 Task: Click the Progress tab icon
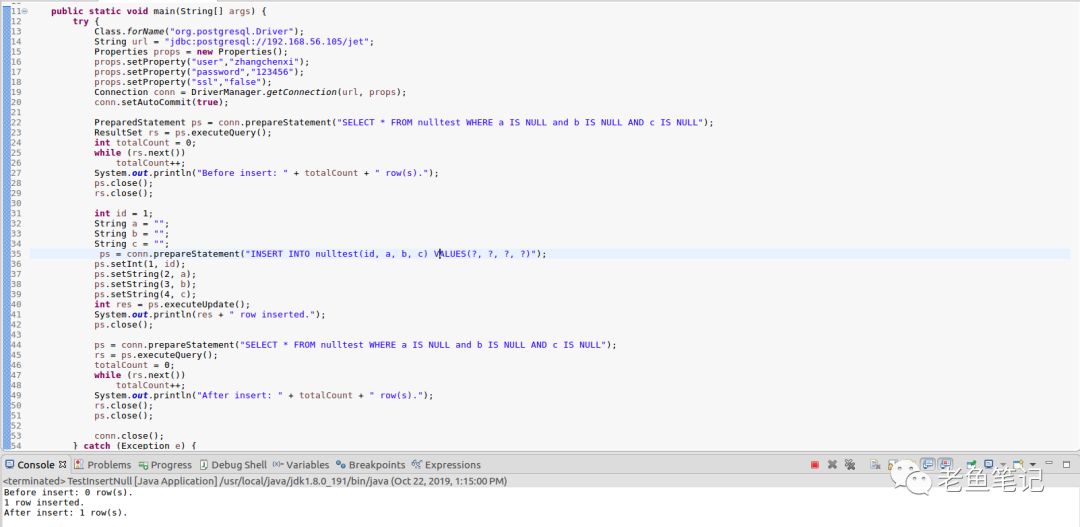pyautogui.click(x=143, y=465)
